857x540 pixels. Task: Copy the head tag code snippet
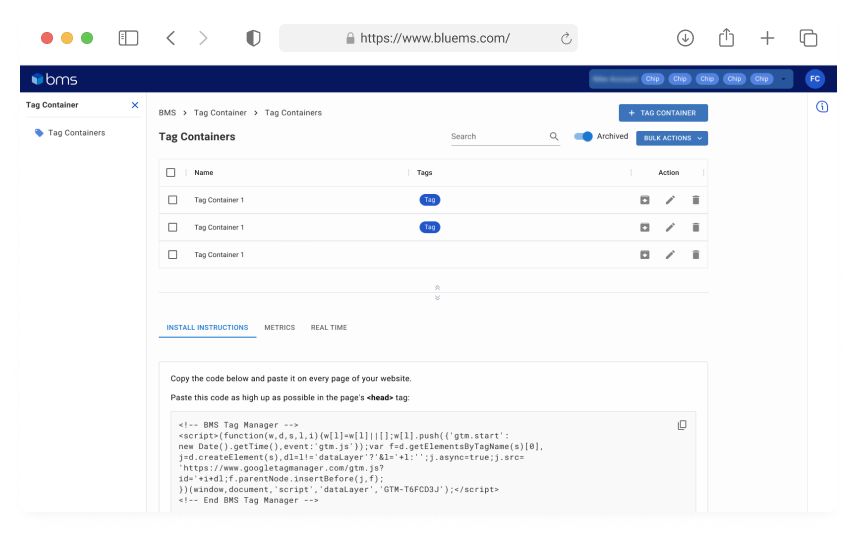[x=682, y=425]
